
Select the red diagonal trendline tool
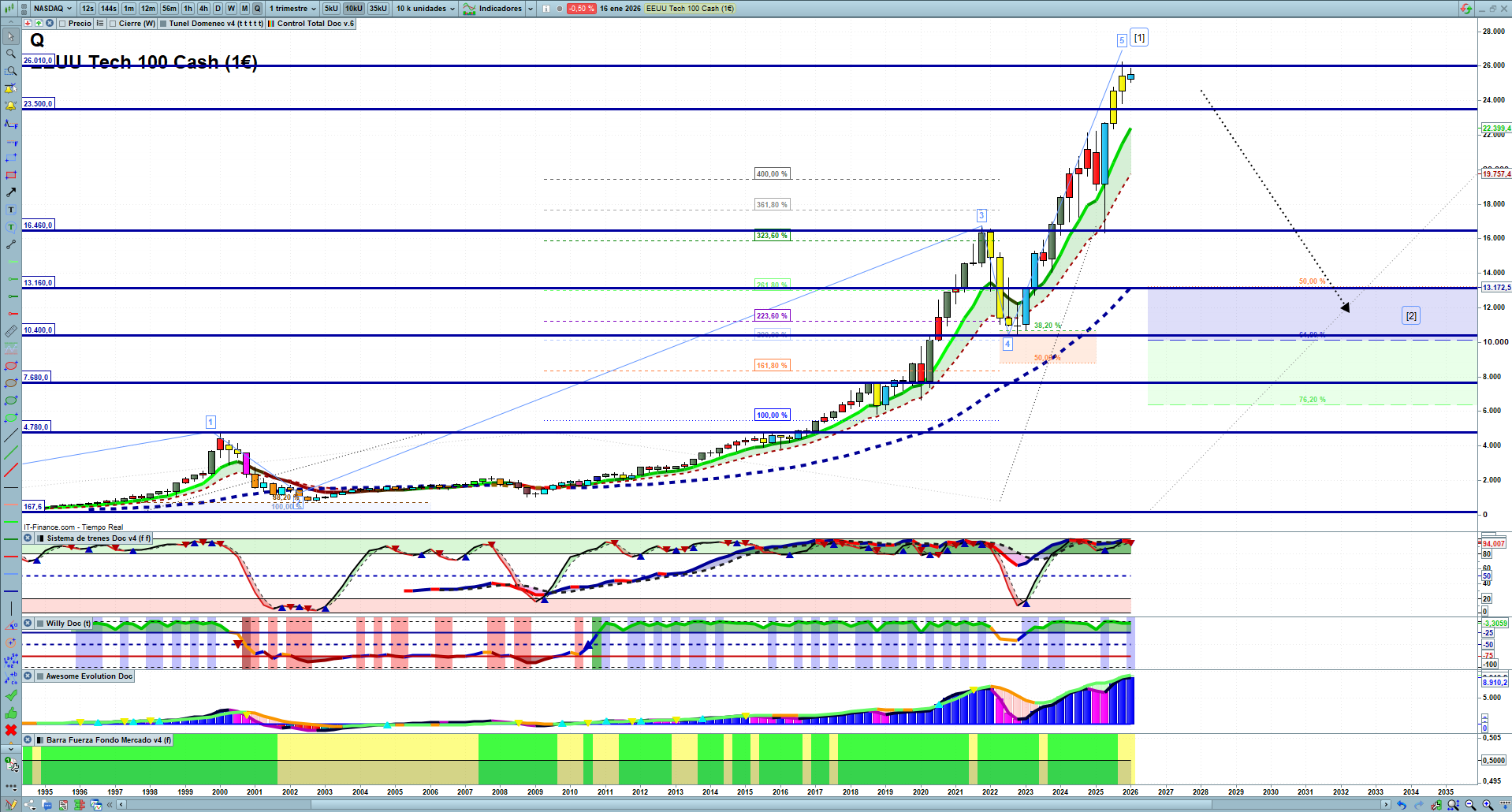tap(11, 470)
